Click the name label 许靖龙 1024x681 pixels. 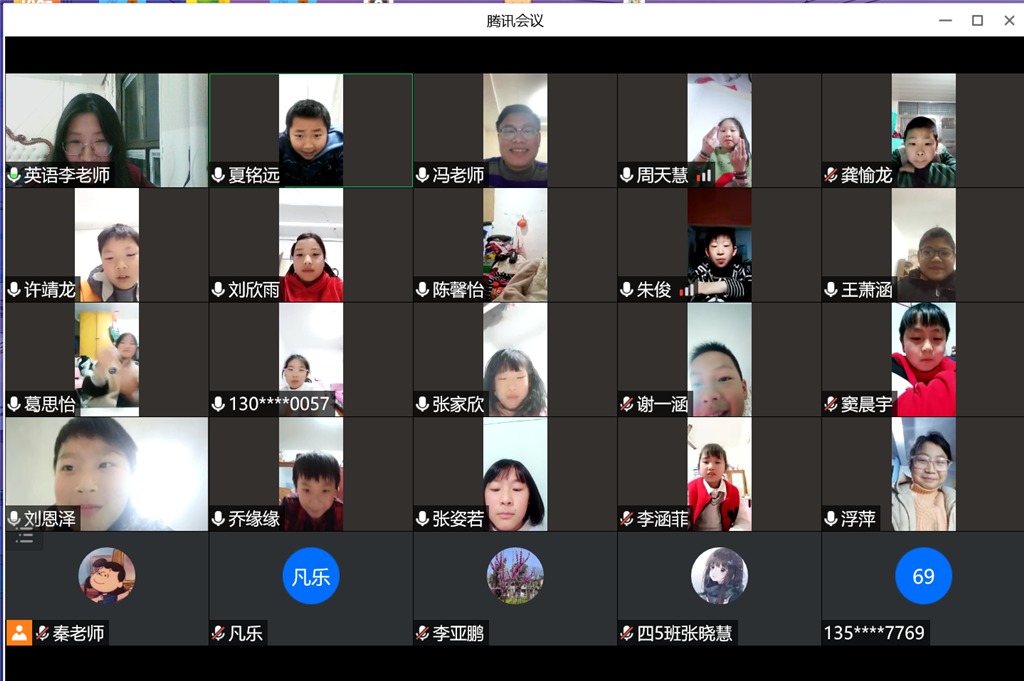[50, 289]
